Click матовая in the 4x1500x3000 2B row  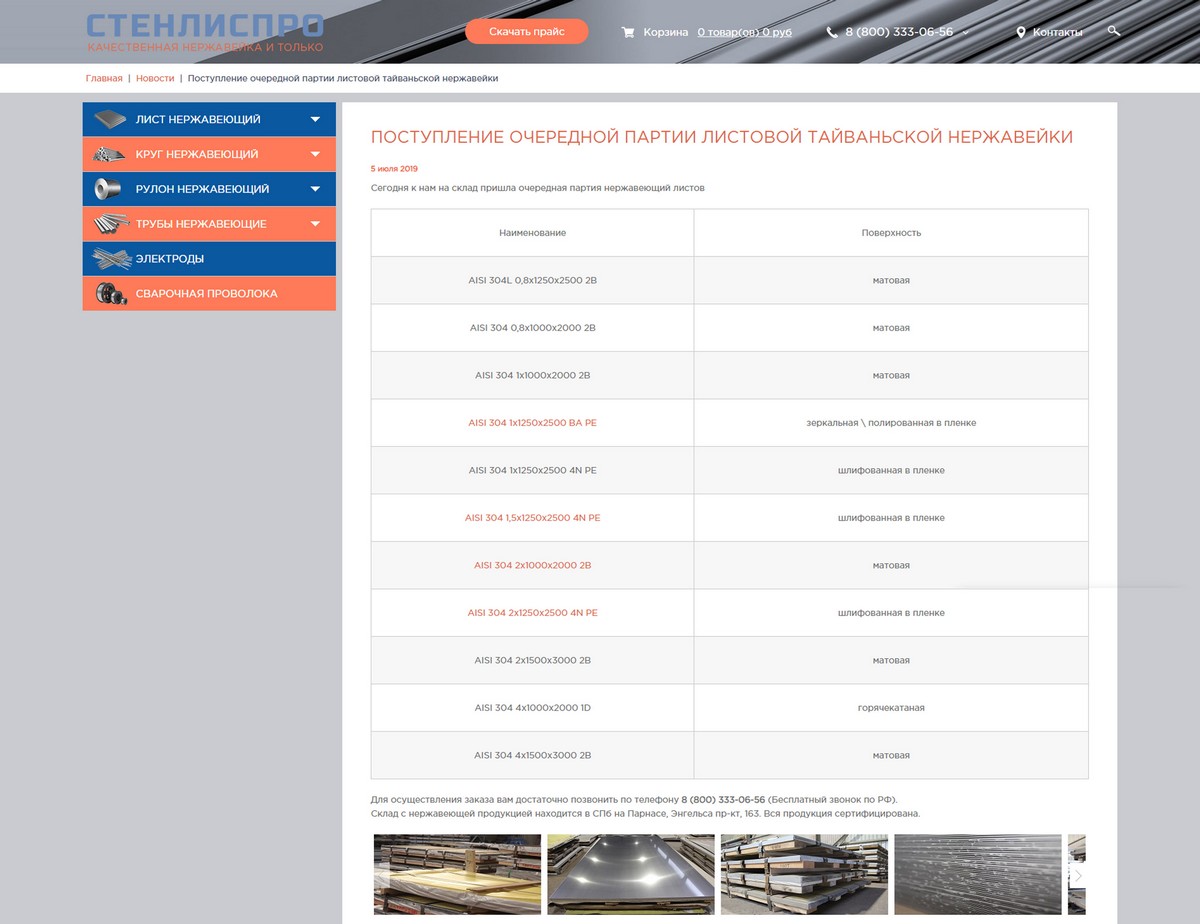891,755
